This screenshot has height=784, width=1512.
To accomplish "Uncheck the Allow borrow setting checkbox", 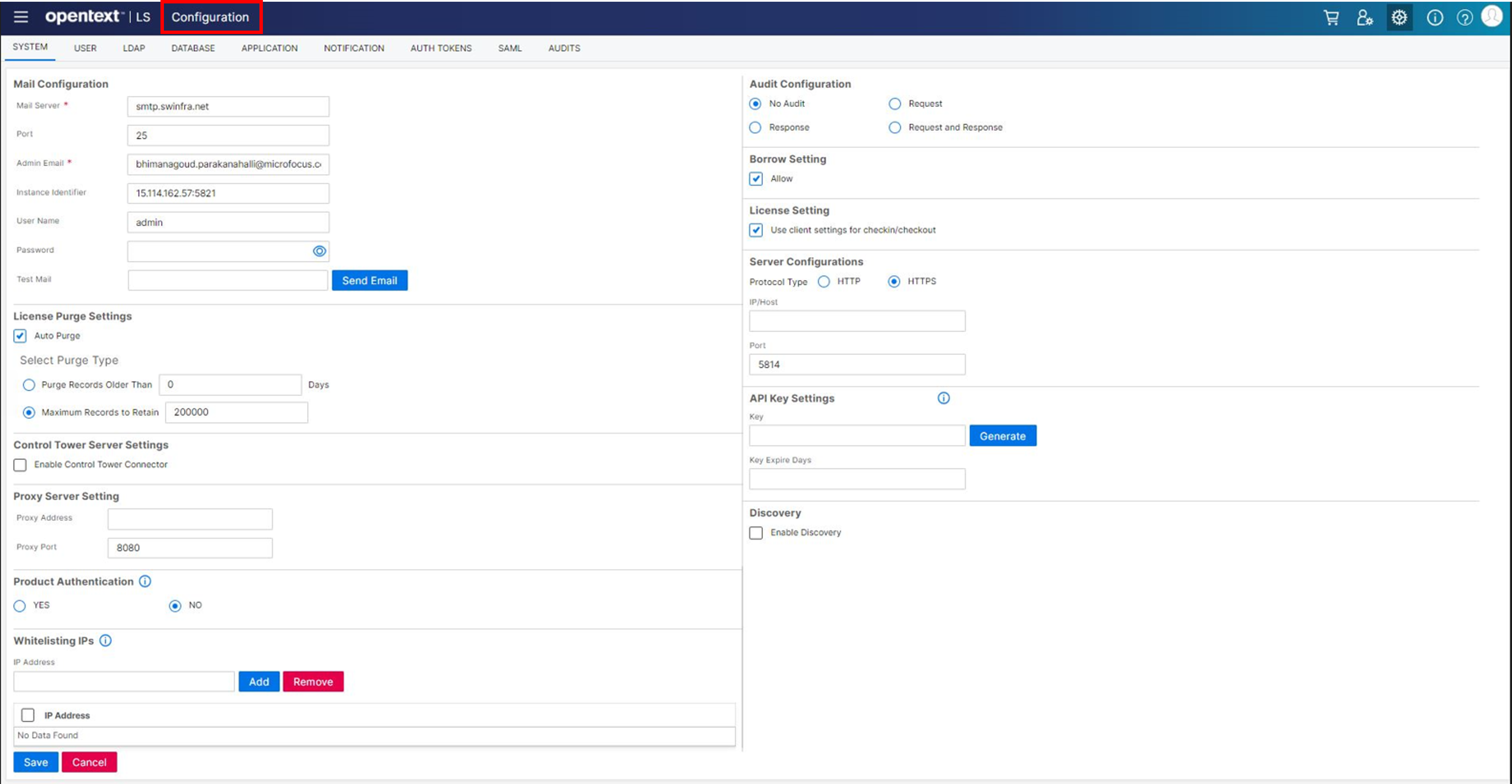I will click(x=755, y=179).
